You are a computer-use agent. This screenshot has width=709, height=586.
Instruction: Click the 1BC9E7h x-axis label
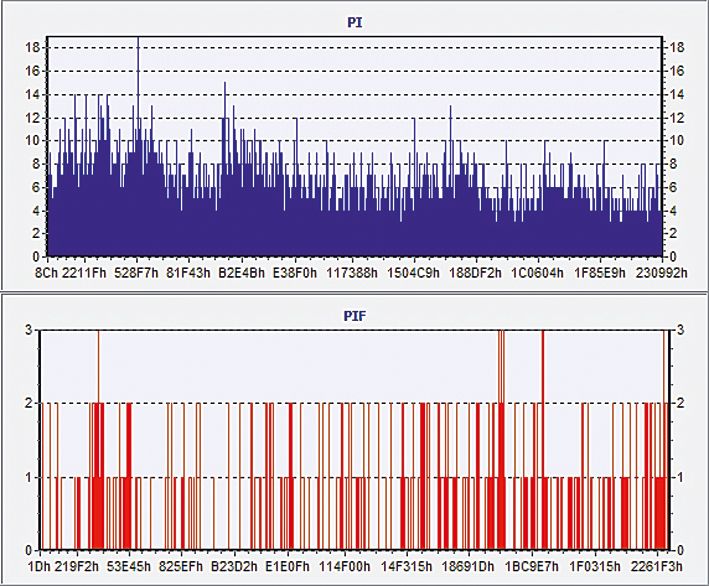[x=532, y=565]
